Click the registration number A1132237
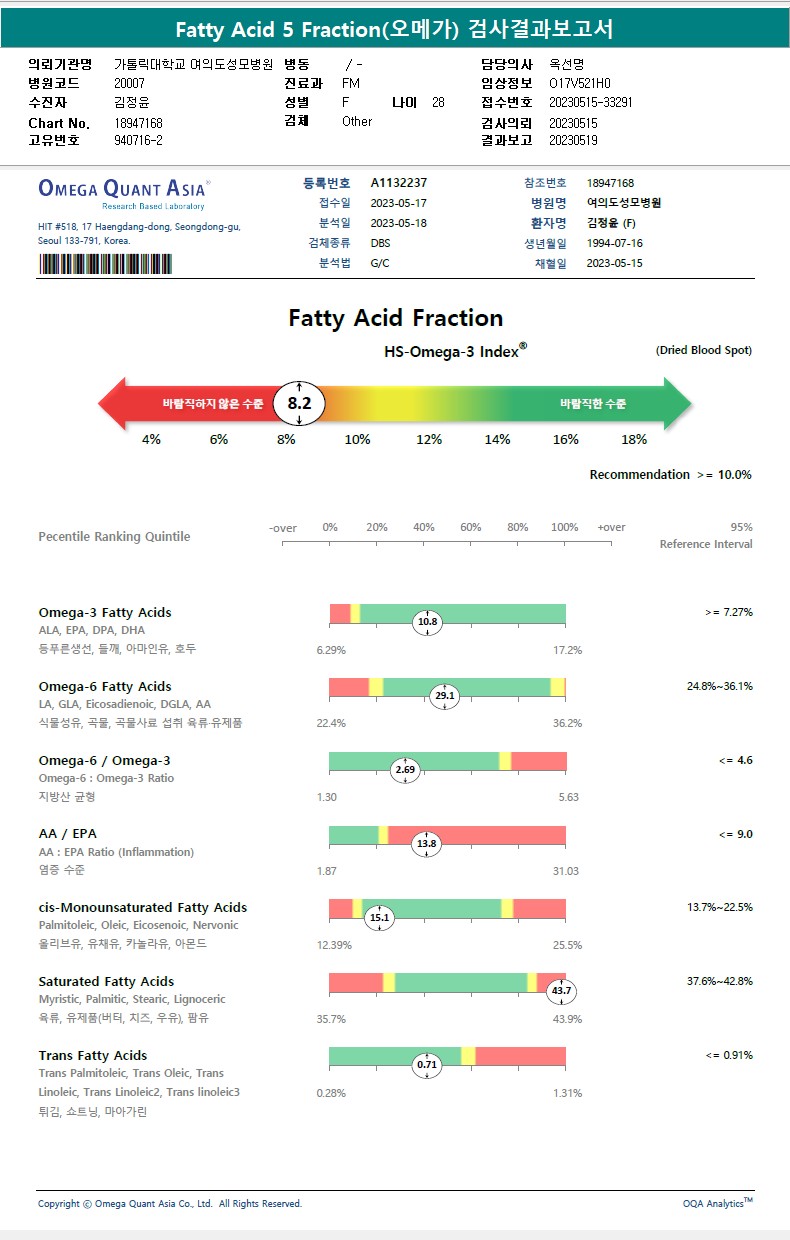The height and width of the screenshot is (1240, 790). (x=398, y=183)
